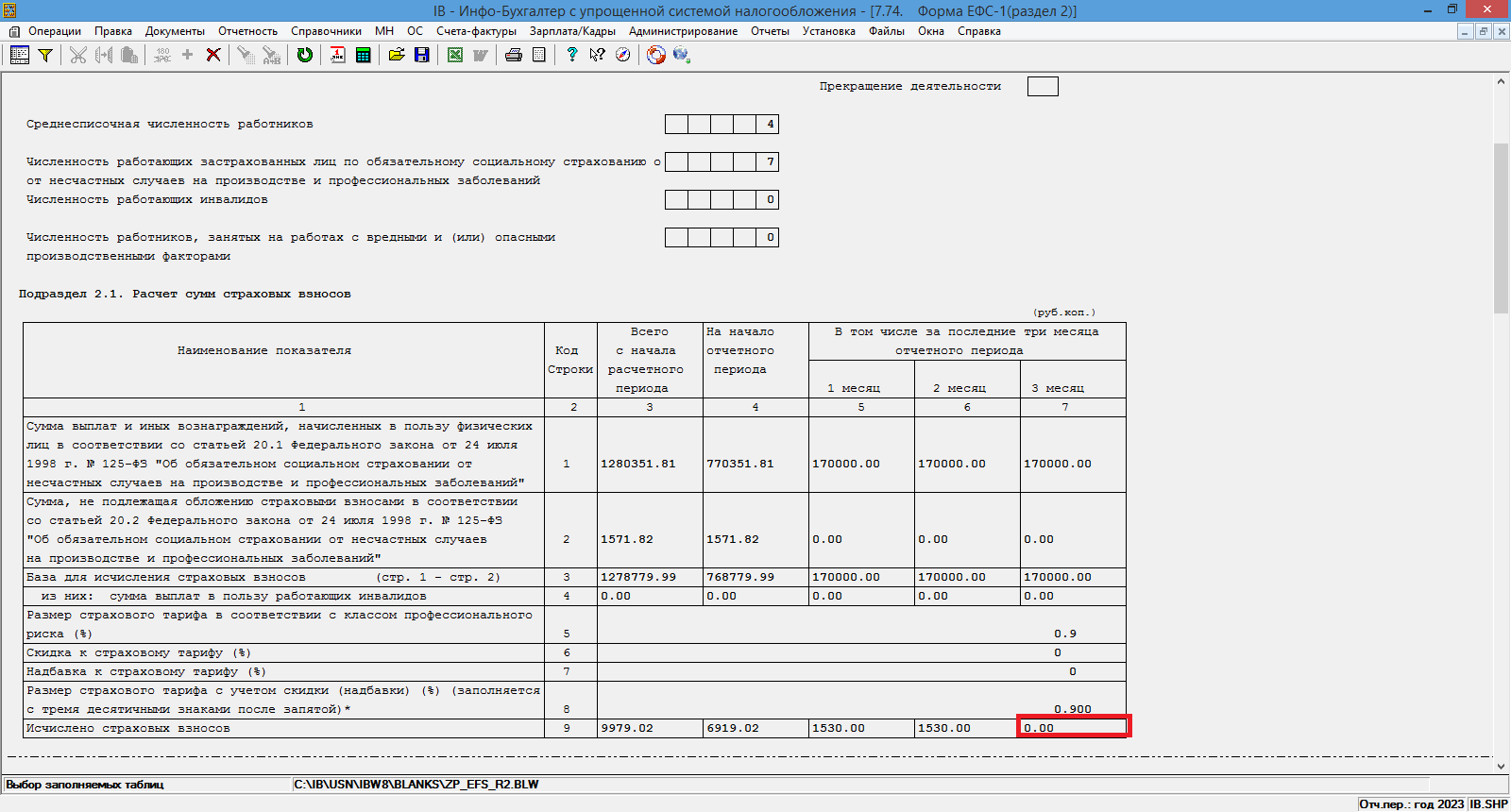Viewport: 1511px width, 812px height.
Task: Click the insured persons count field showing 7
Action: [x=722, y=162]
